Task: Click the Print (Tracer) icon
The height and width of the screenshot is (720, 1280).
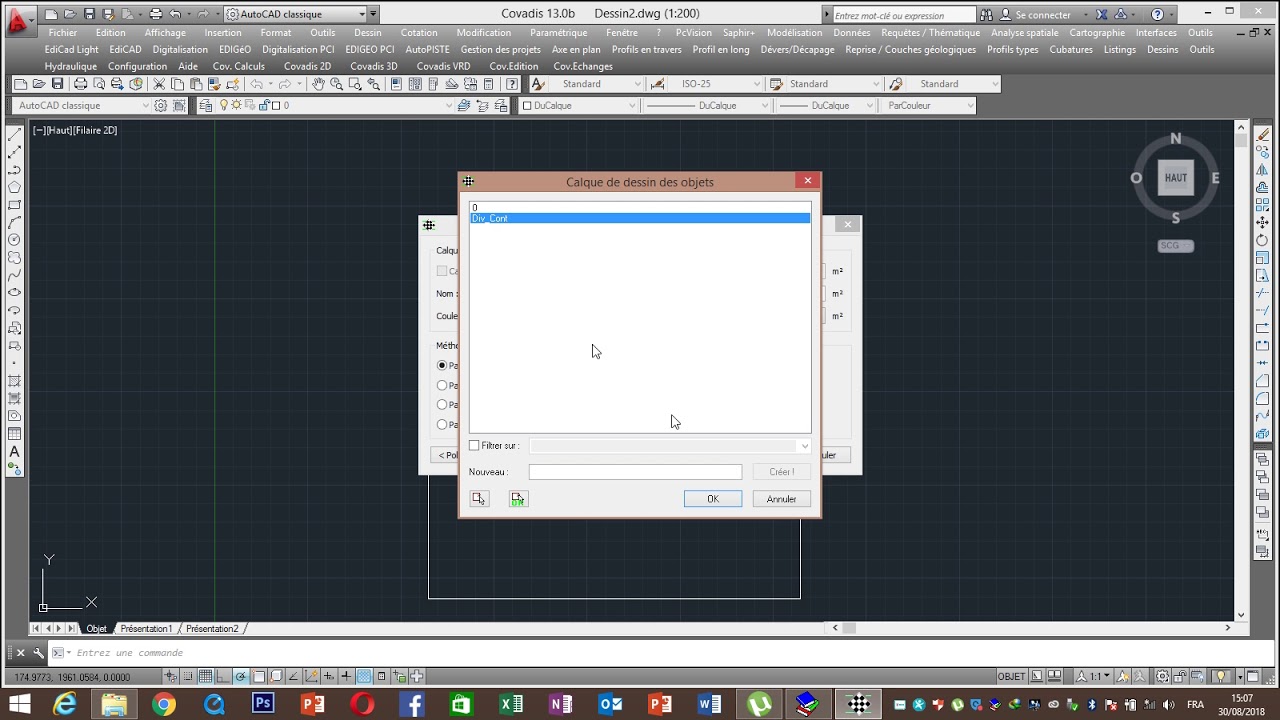Action: coord(80,84)
